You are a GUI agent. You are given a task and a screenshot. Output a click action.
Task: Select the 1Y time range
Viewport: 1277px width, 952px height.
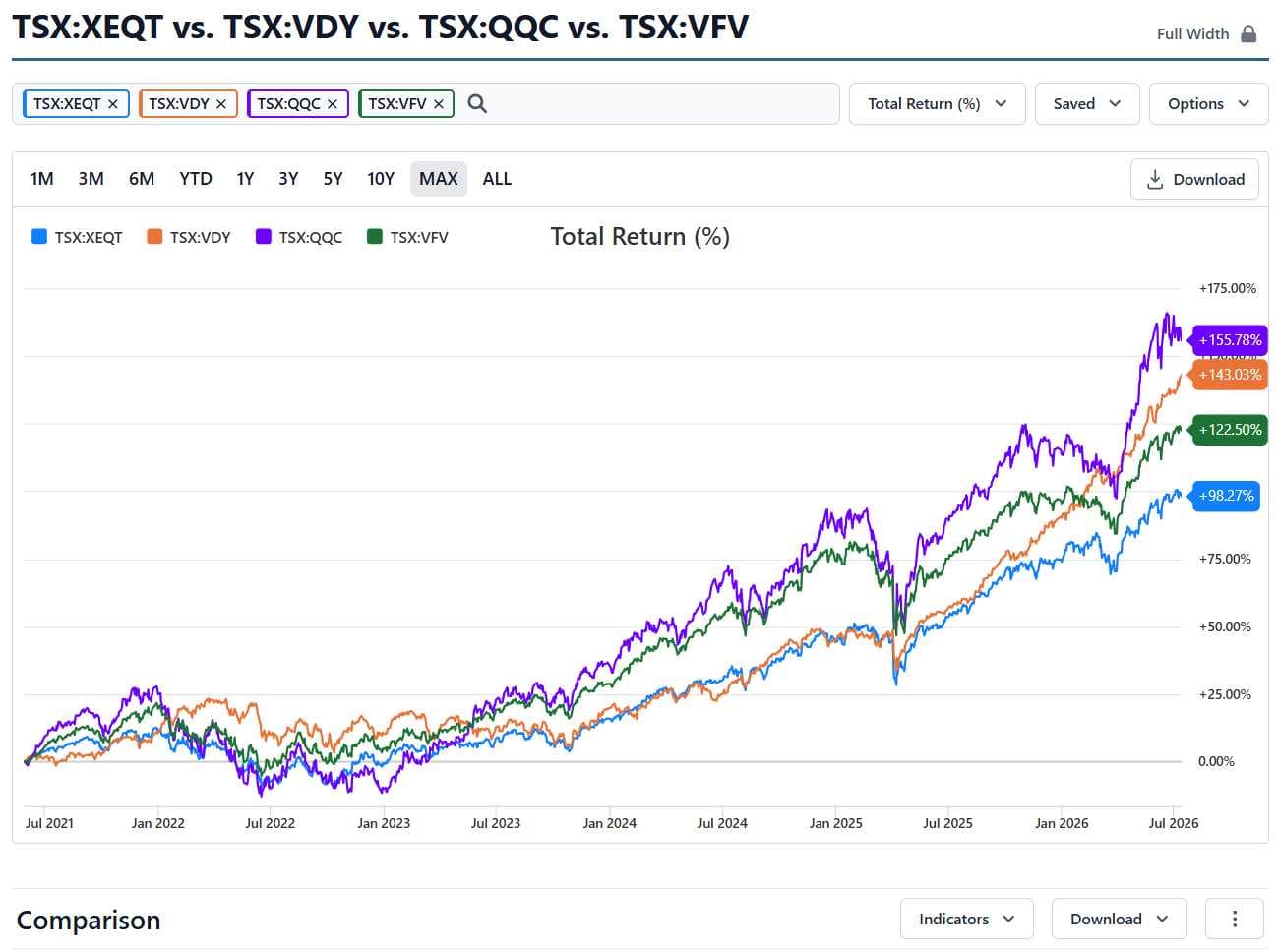(x=245, y=179)
